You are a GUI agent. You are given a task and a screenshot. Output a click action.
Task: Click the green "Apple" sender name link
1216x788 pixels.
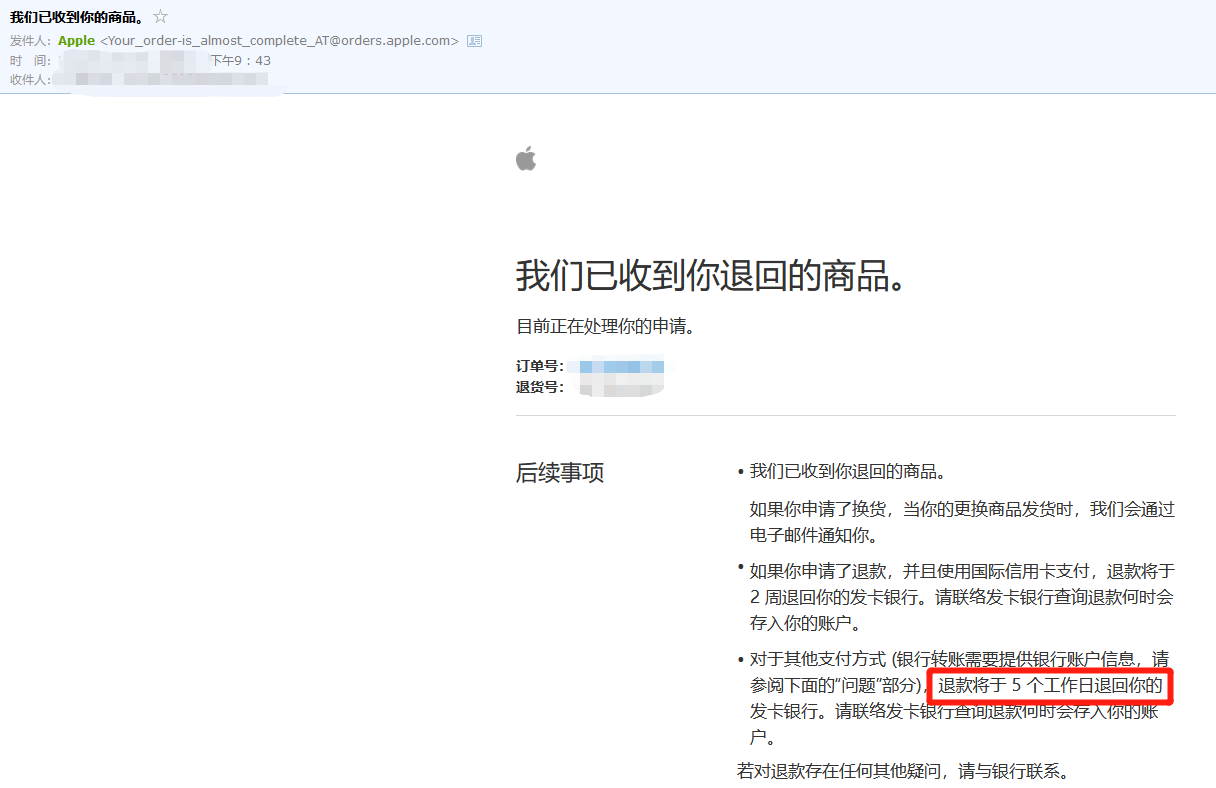[76, 40]
